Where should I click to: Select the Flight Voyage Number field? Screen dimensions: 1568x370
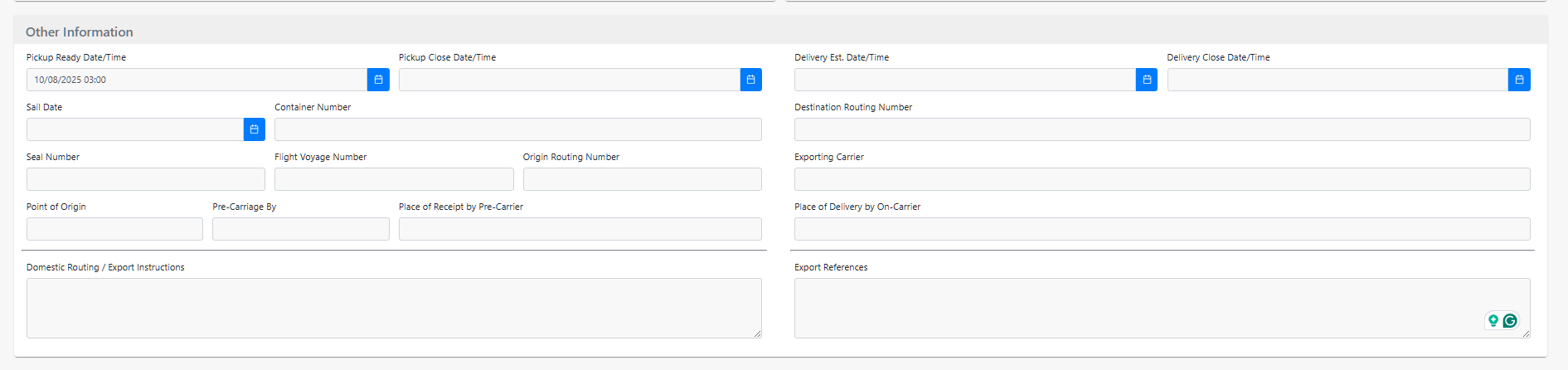(394, 179)
